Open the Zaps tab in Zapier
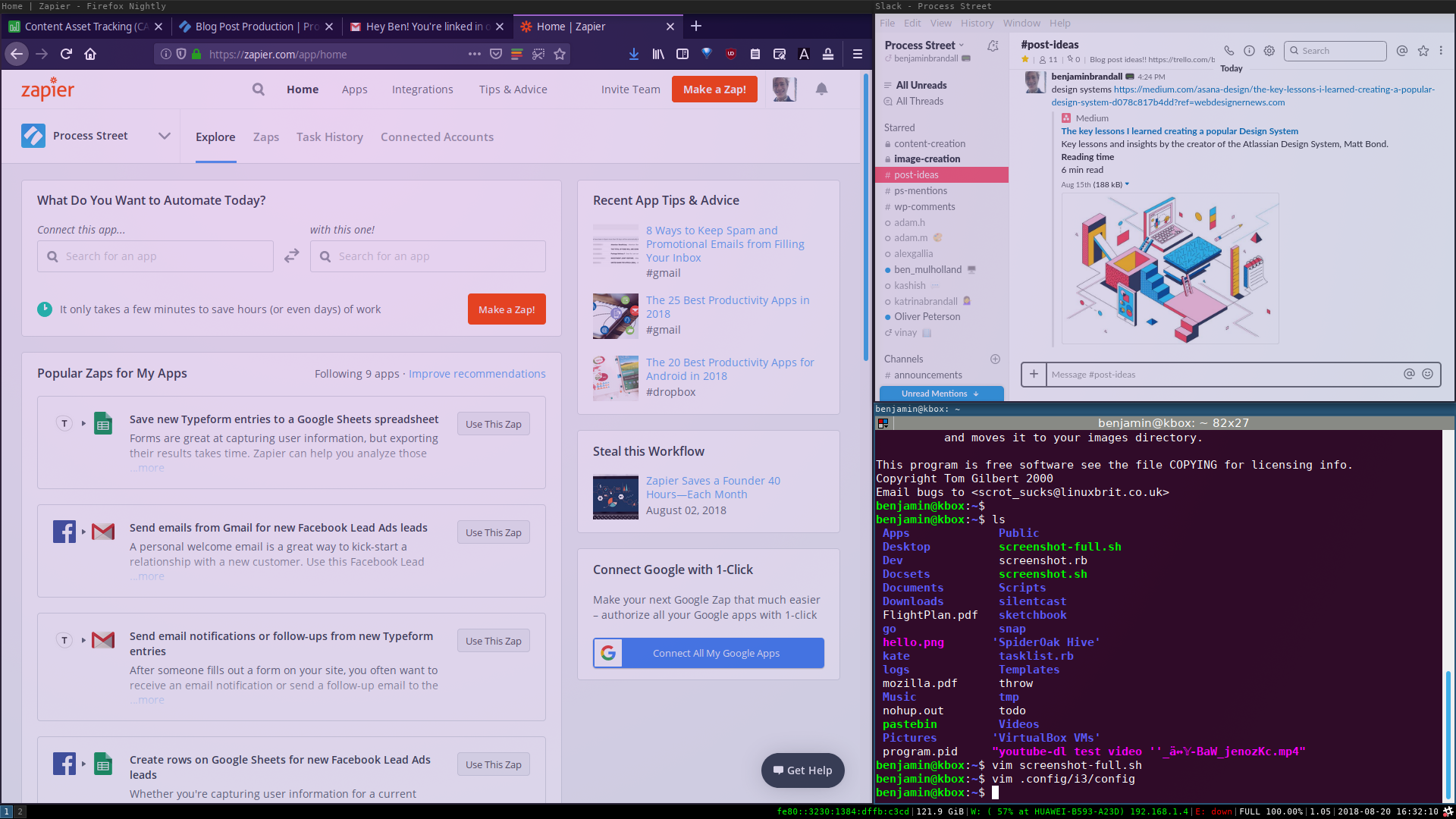Viewport: 1456px width, 819px height. pos(266,137)
